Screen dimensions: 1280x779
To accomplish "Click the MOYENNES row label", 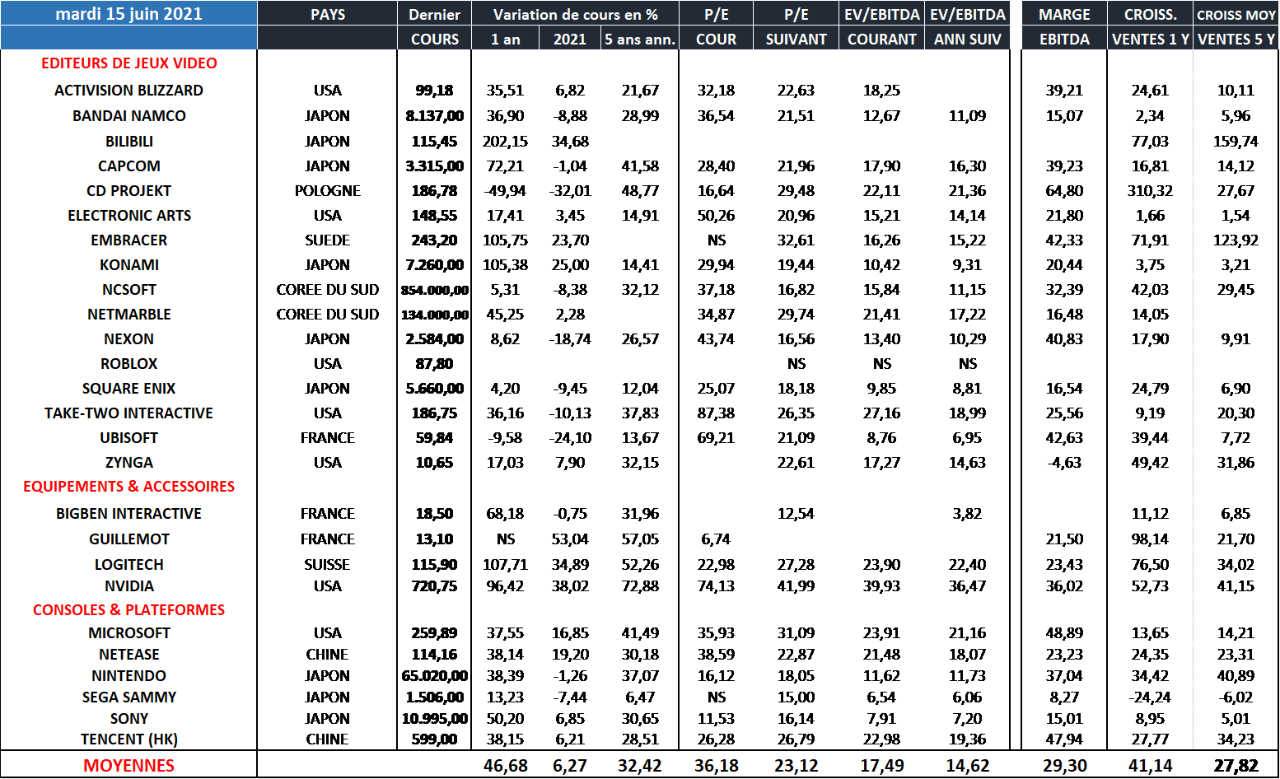I will pyautogui.click(x=129, y=766).
